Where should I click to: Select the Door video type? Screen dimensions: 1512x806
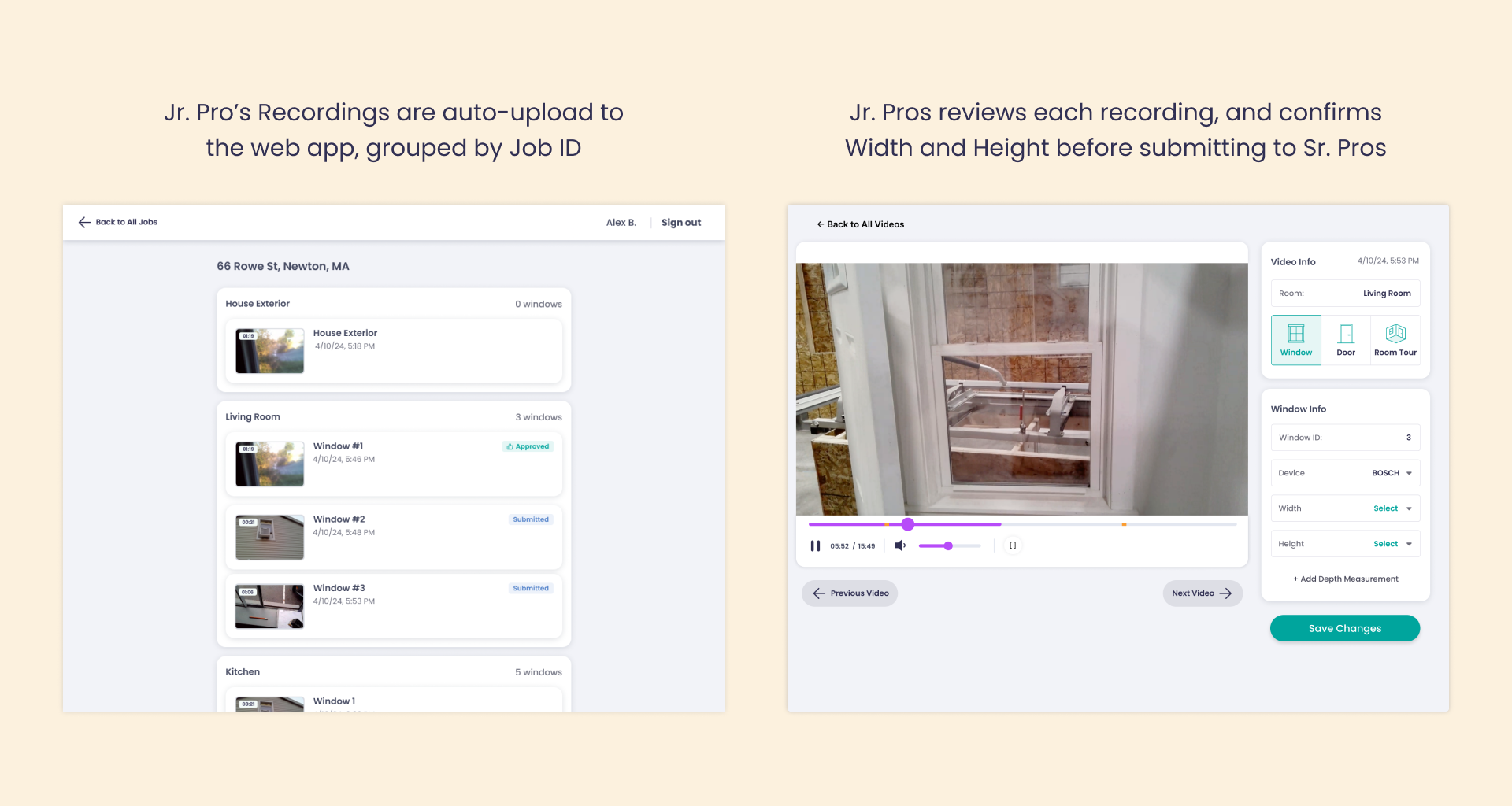[x=1346, y=340]
